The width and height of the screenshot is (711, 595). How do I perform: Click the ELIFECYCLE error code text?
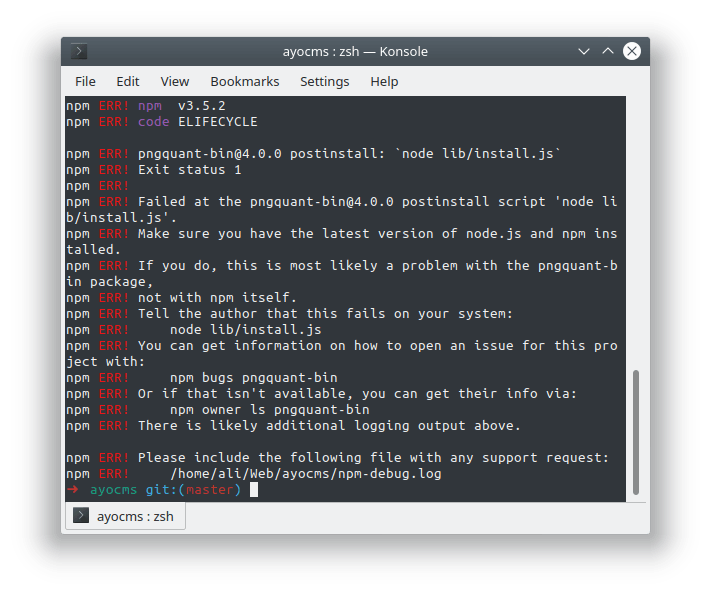(217, 122)
